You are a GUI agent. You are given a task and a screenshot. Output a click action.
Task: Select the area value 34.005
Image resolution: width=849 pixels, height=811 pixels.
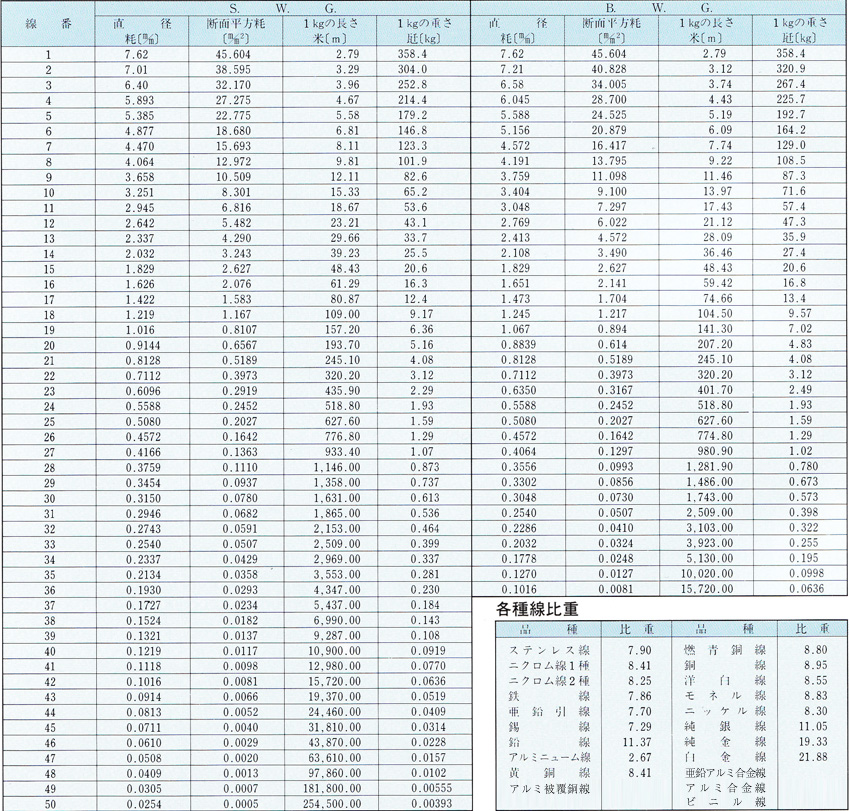609,84
